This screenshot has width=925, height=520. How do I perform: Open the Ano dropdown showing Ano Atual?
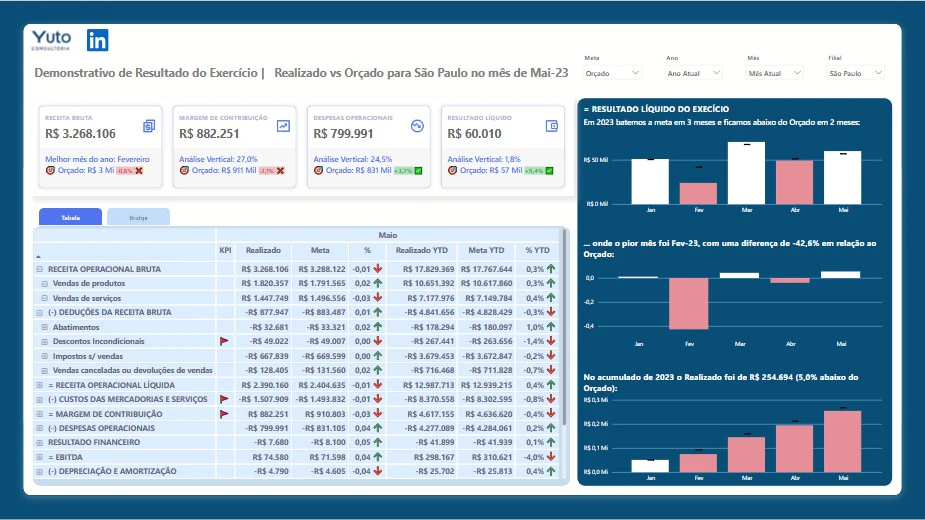tap(694, 73)
